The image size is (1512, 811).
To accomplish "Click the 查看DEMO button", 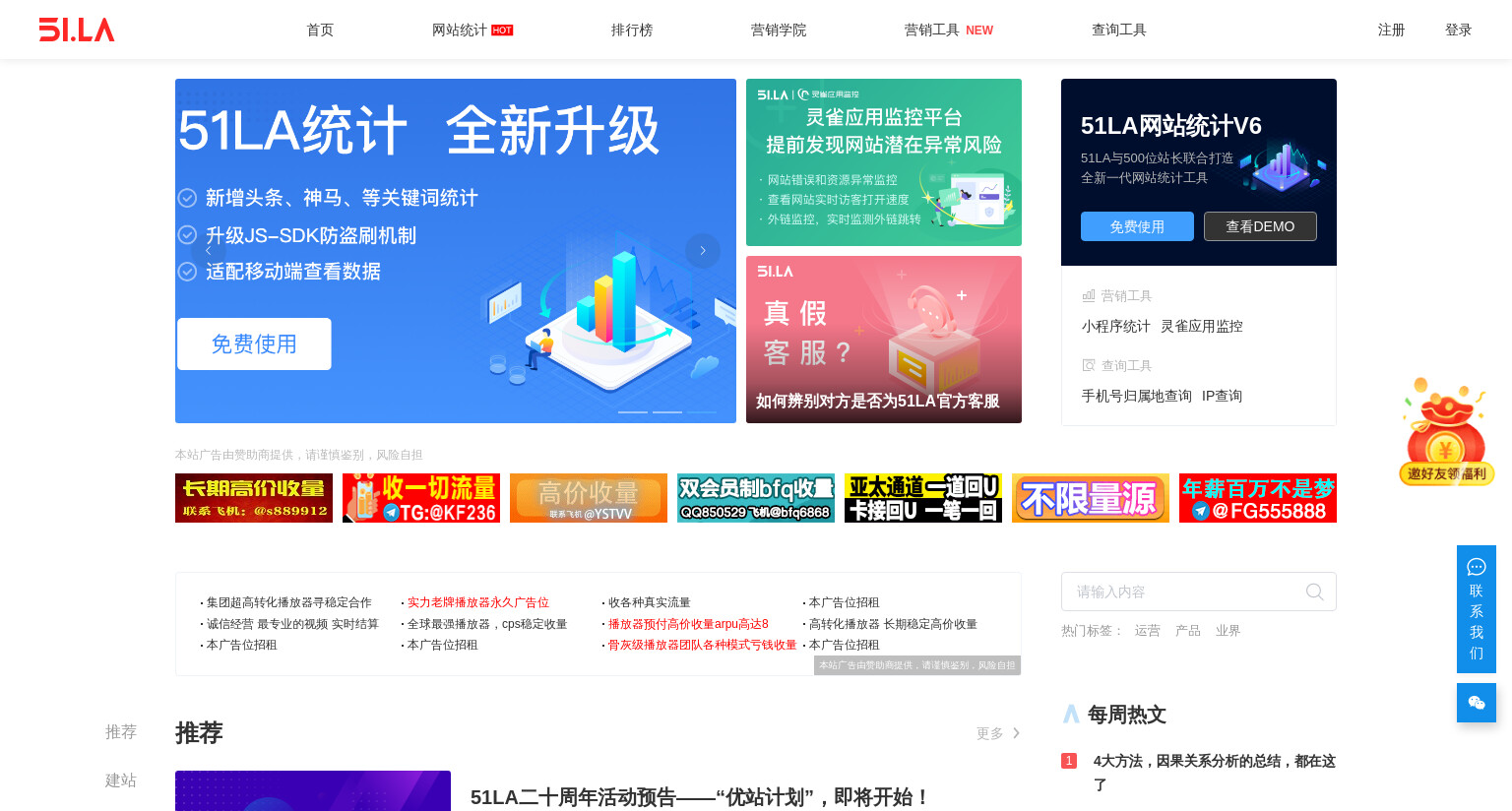I will [1260, 226].
